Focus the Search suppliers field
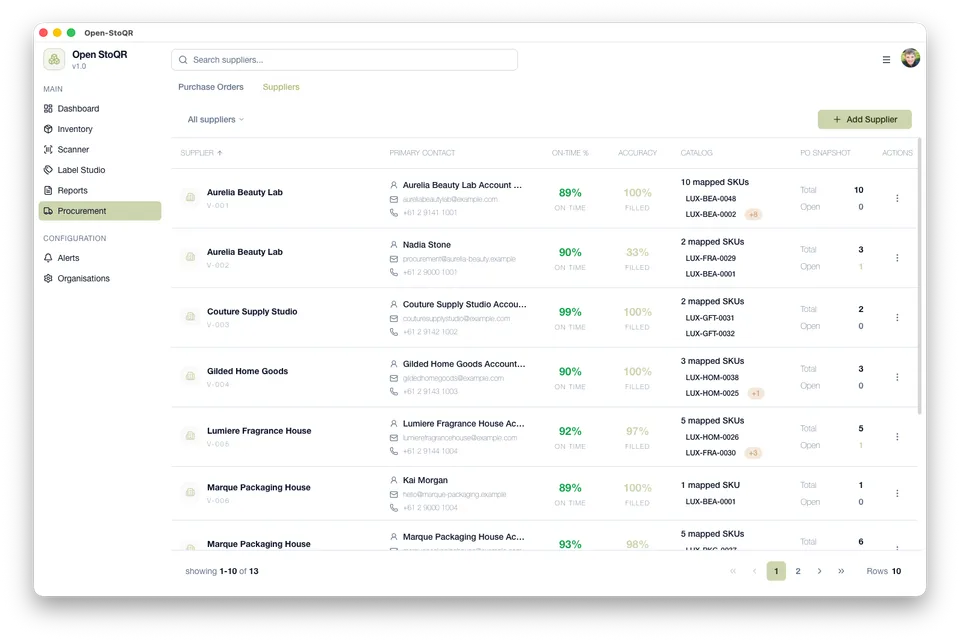Screen dimensions: 960x641 tap(345, 60)
